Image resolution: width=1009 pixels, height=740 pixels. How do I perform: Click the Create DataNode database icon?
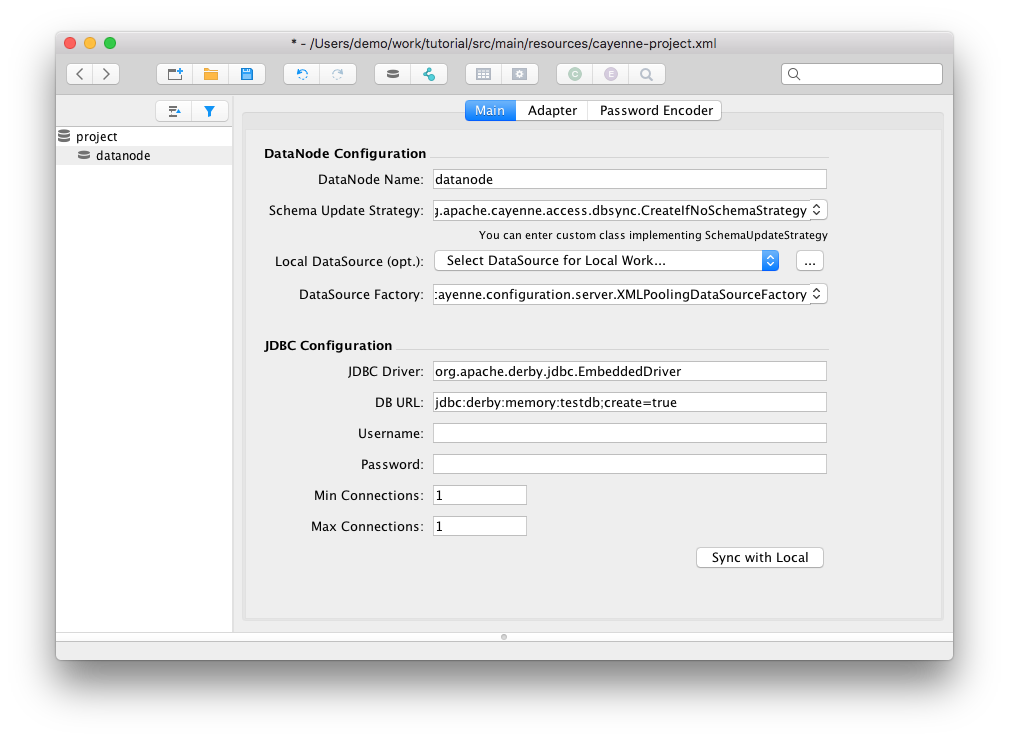click(393, 74)
